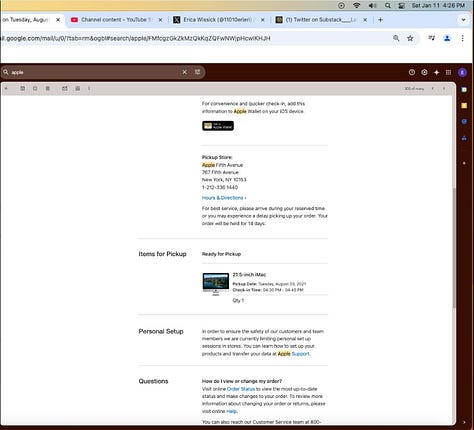Image resolution: width=474 pixels, height=430 pixels.
Task: Close the Erica Wissick tab
Action: coord(263,20)
